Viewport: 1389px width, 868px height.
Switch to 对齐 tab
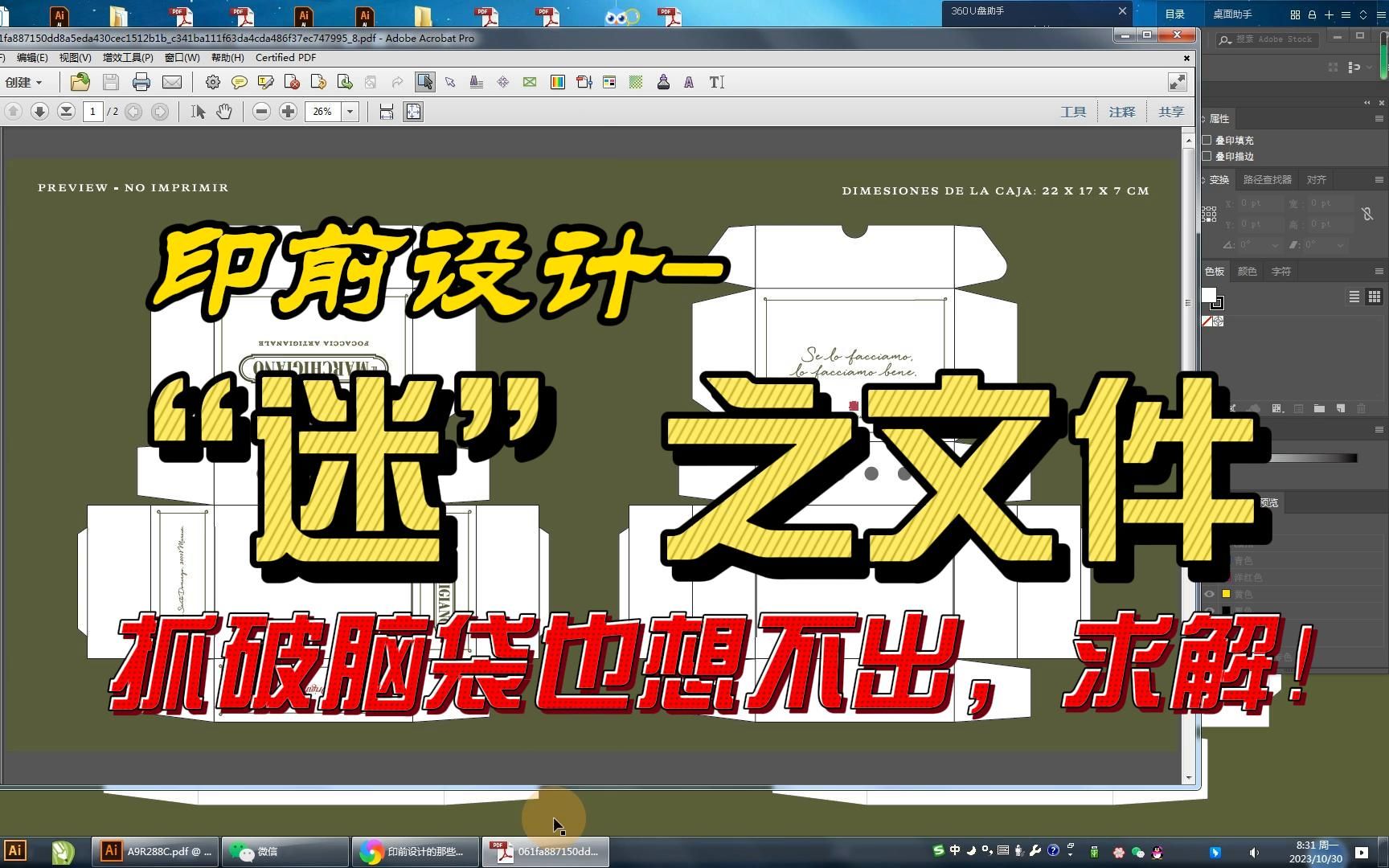[1316, 179]
